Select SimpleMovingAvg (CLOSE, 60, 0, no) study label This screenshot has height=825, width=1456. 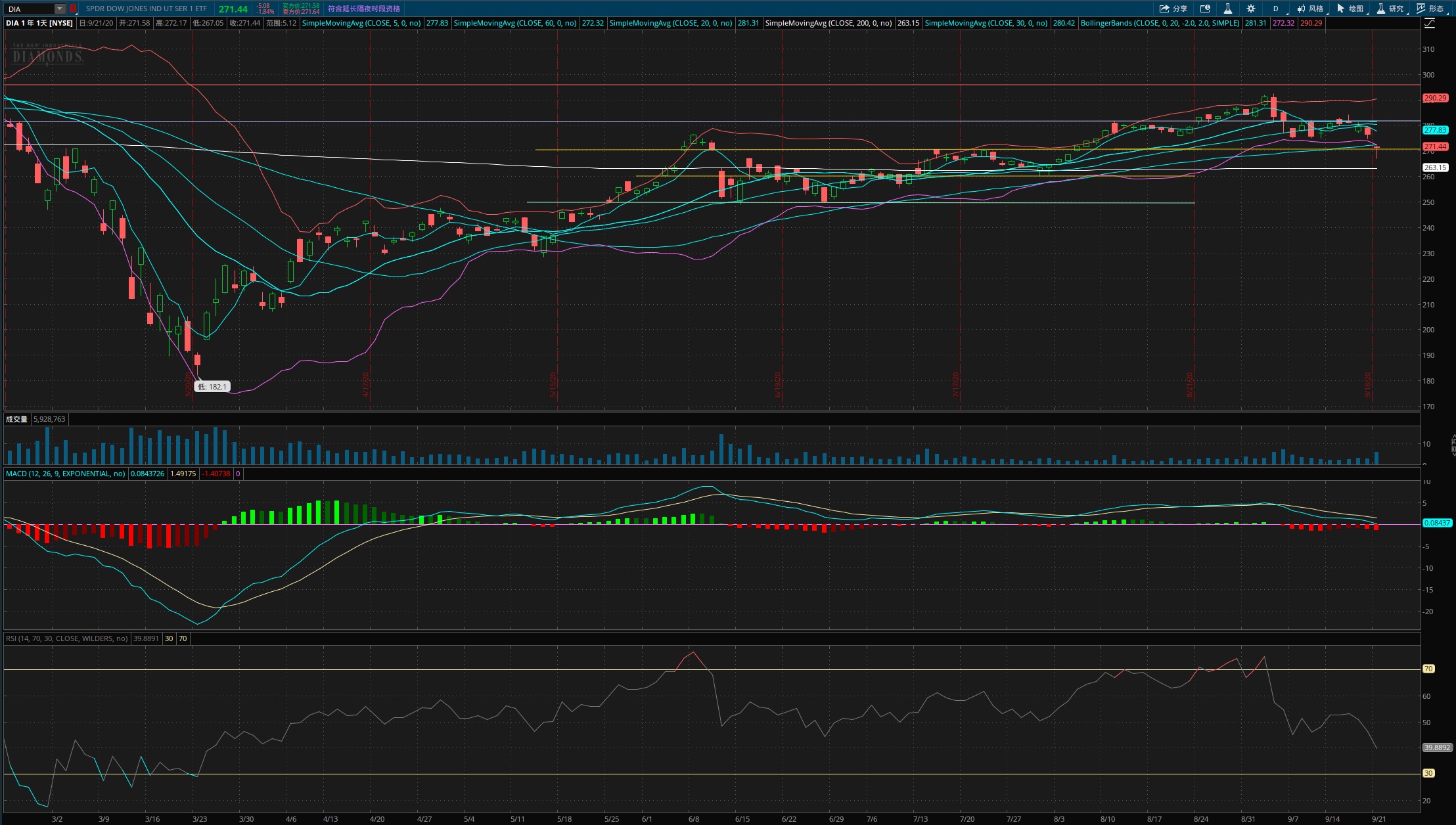coord(515,23)
